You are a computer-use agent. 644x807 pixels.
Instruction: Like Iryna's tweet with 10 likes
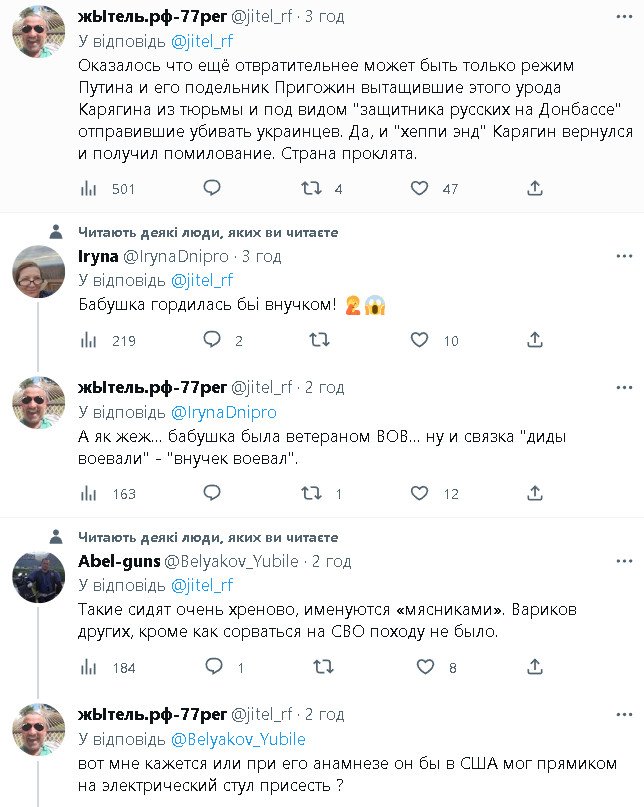[x=420, y=340]
